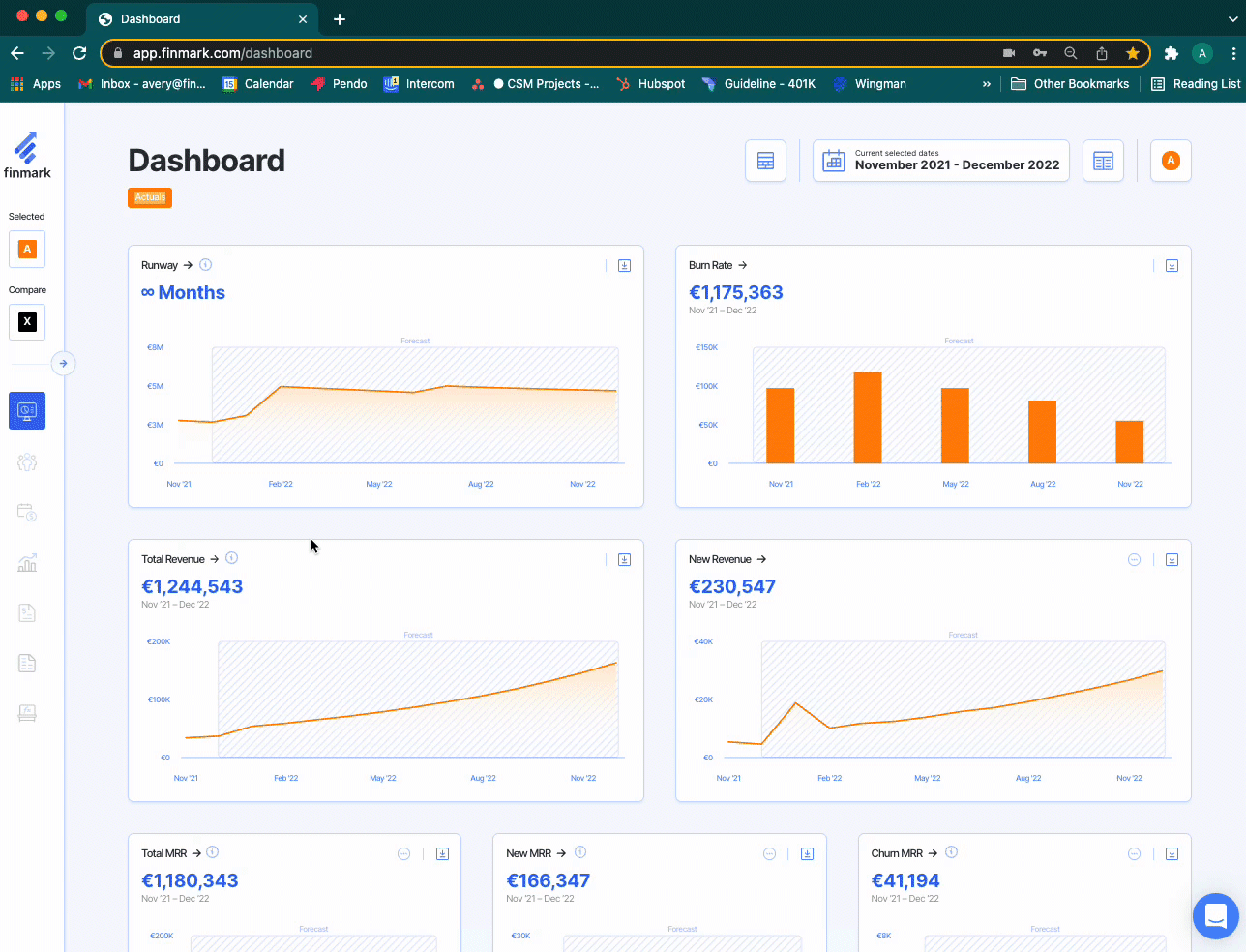The width and height of the screenshot is (1246, 952).
Task: Click the Dashboard browser tab
Action: pos(193,19)
